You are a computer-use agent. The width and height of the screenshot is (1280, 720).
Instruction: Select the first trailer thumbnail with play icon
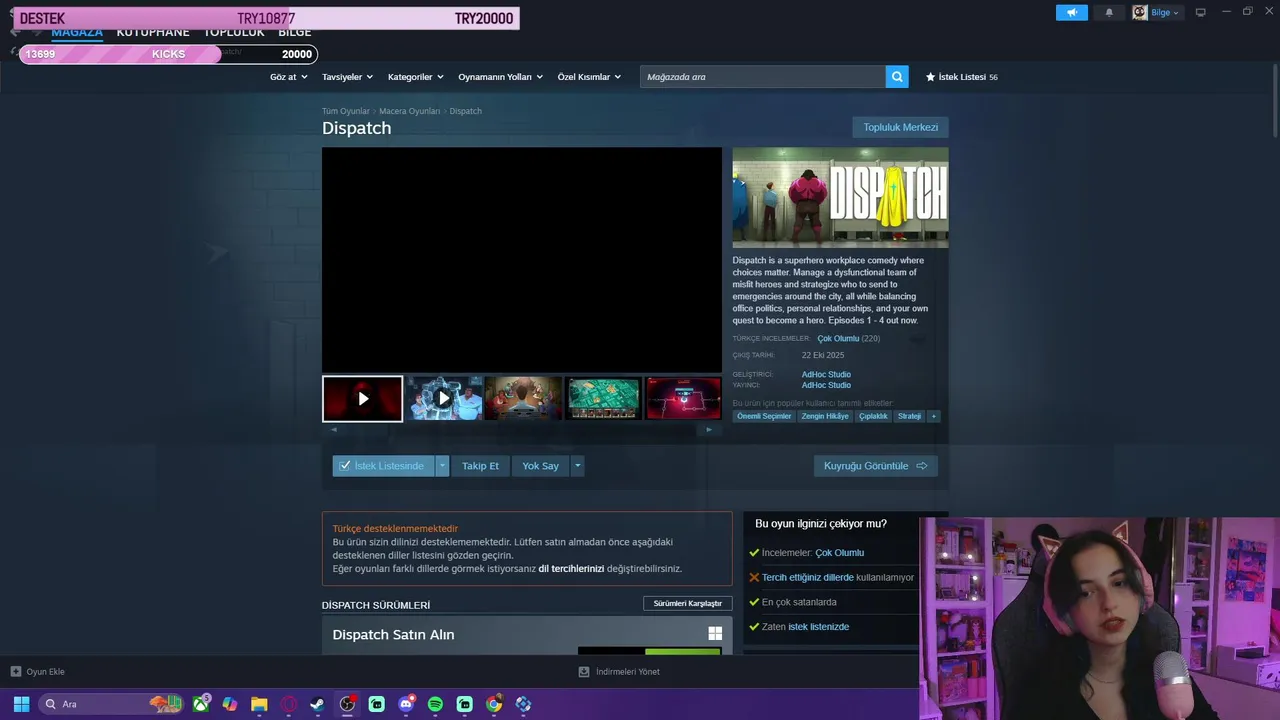coord(363,399)
